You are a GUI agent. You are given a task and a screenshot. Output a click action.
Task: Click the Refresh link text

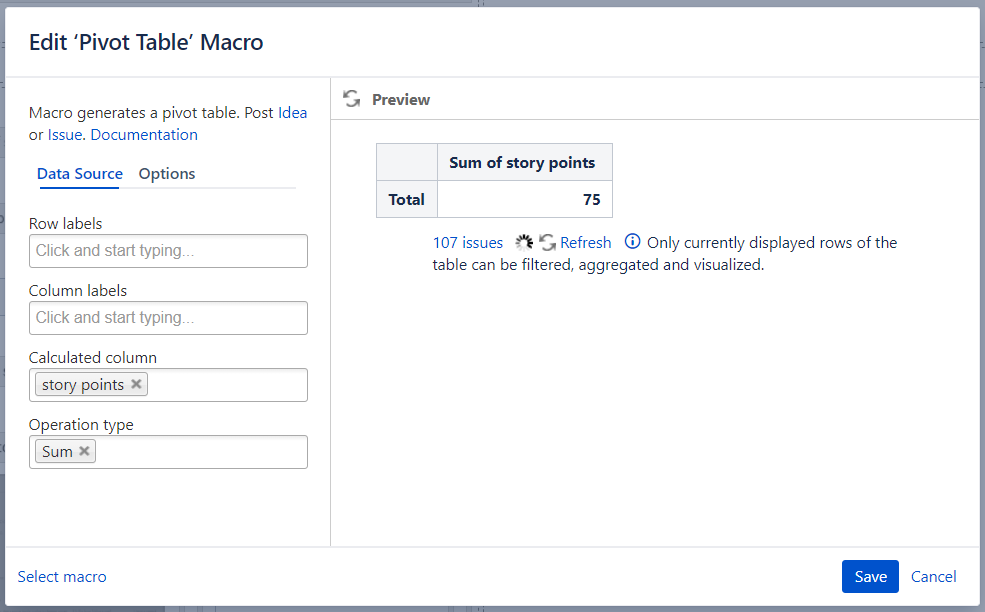click(585, 242)
